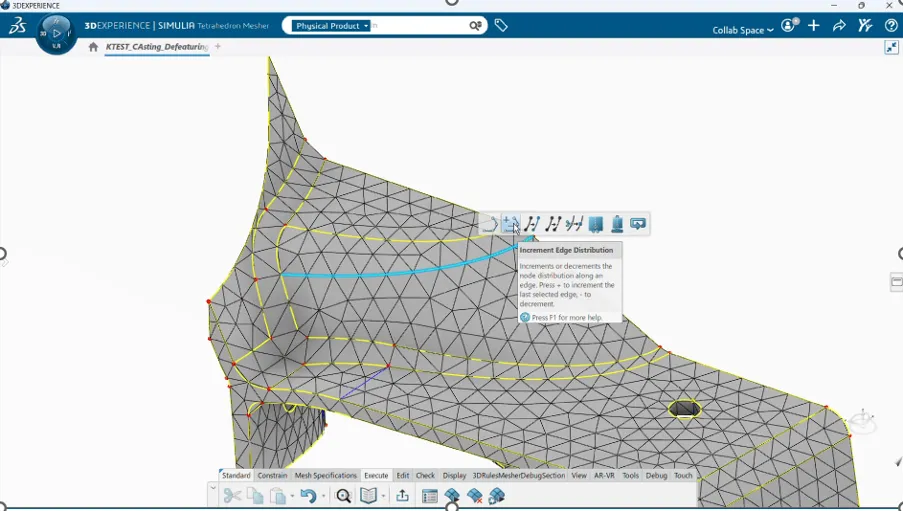Image resolution: width=904 pixels, height=512 pixels.
Task: Open the 3DEXPERIENCE compass
Action: [56, 33]
